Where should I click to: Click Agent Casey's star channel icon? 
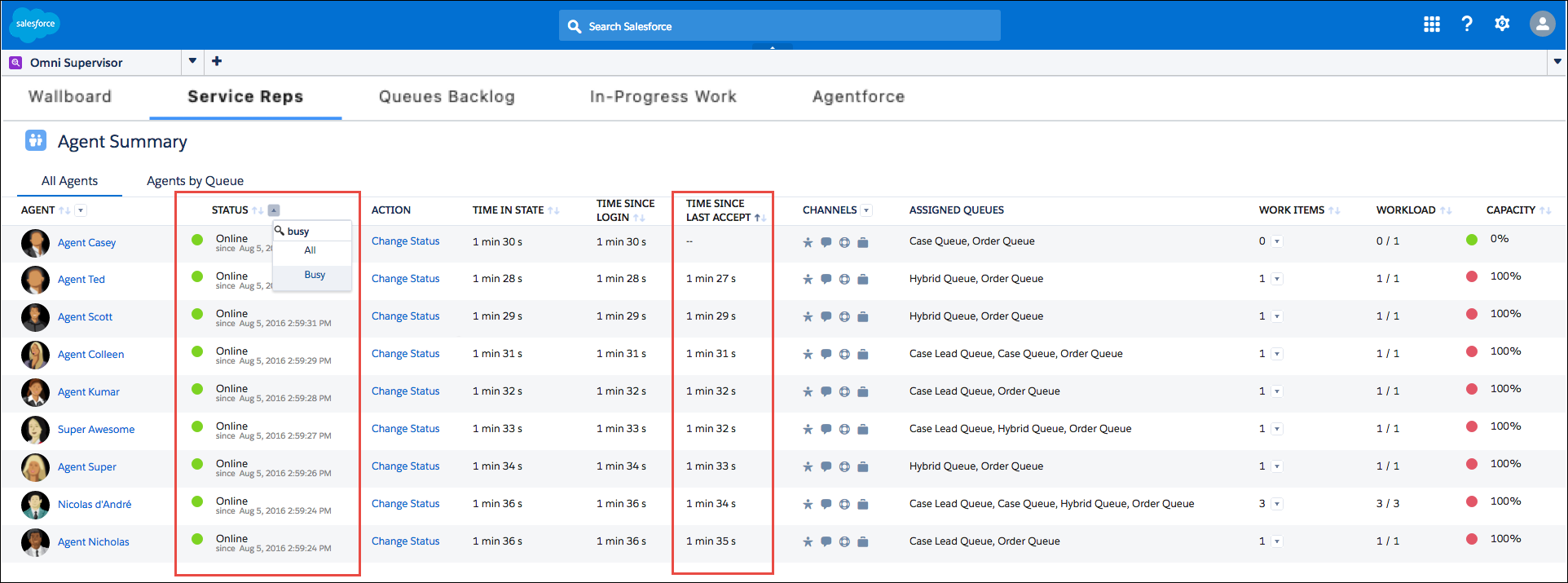[808, 242]
